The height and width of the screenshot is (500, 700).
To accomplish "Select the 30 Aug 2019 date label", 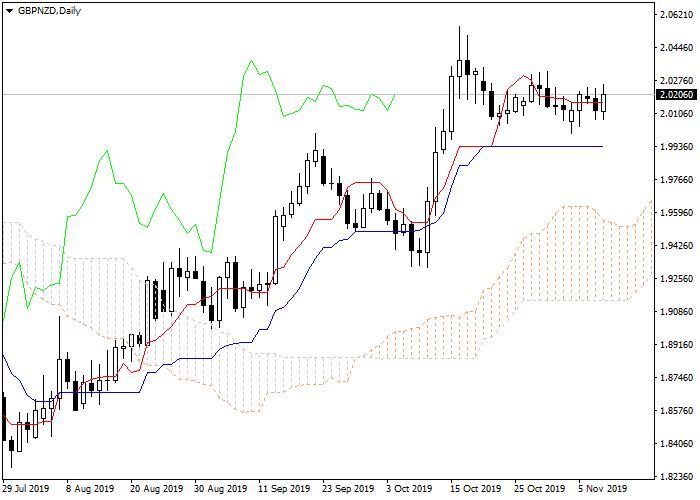I will tap(221, 489).
